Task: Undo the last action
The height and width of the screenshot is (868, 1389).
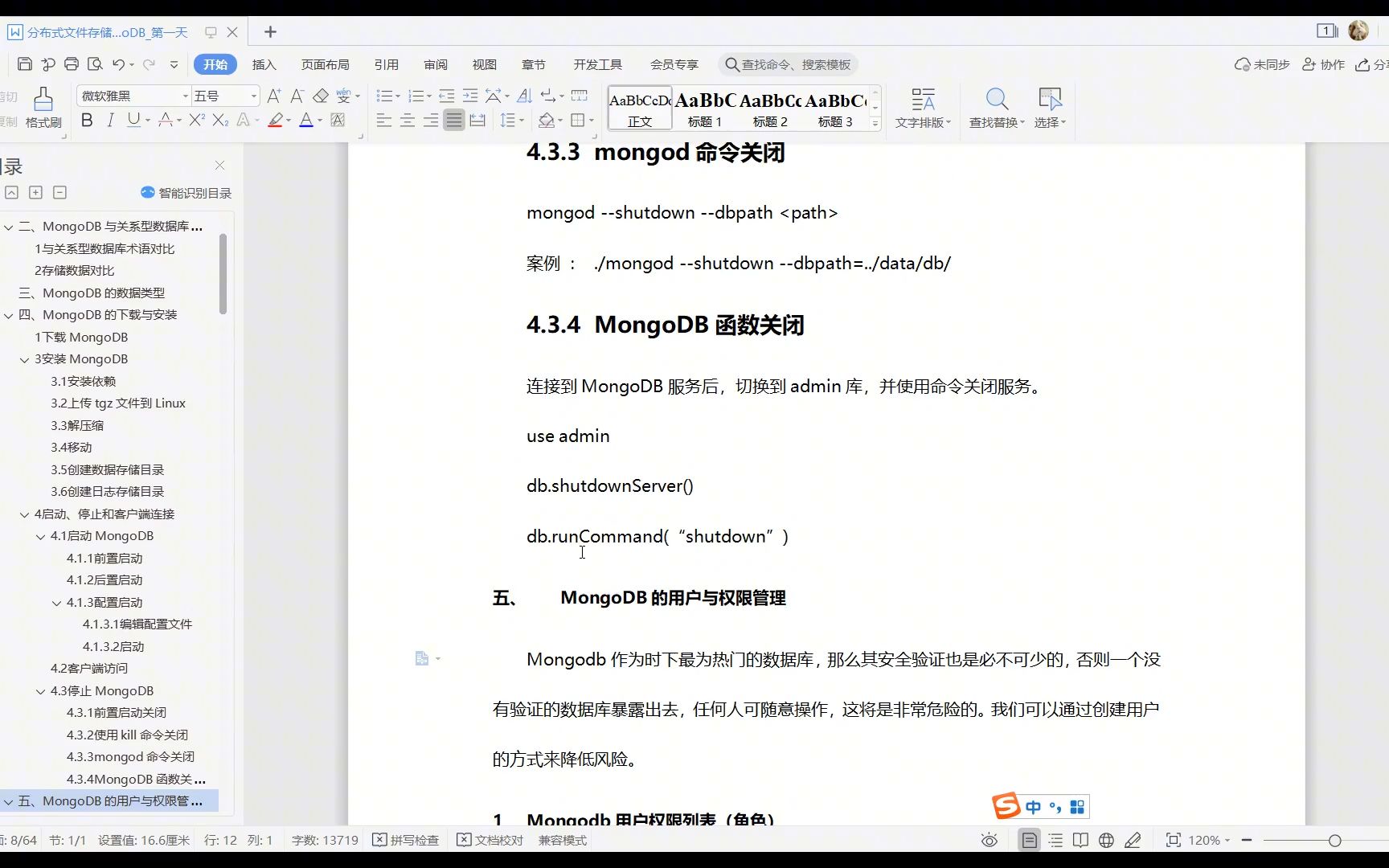Action: coord(118,64)
